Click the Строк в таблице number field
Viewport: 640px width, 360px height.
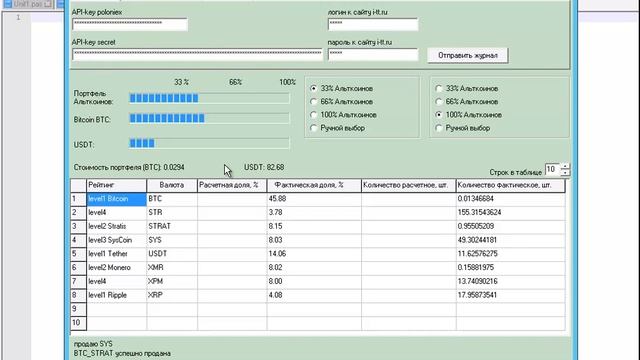click(x=553, y=169)
